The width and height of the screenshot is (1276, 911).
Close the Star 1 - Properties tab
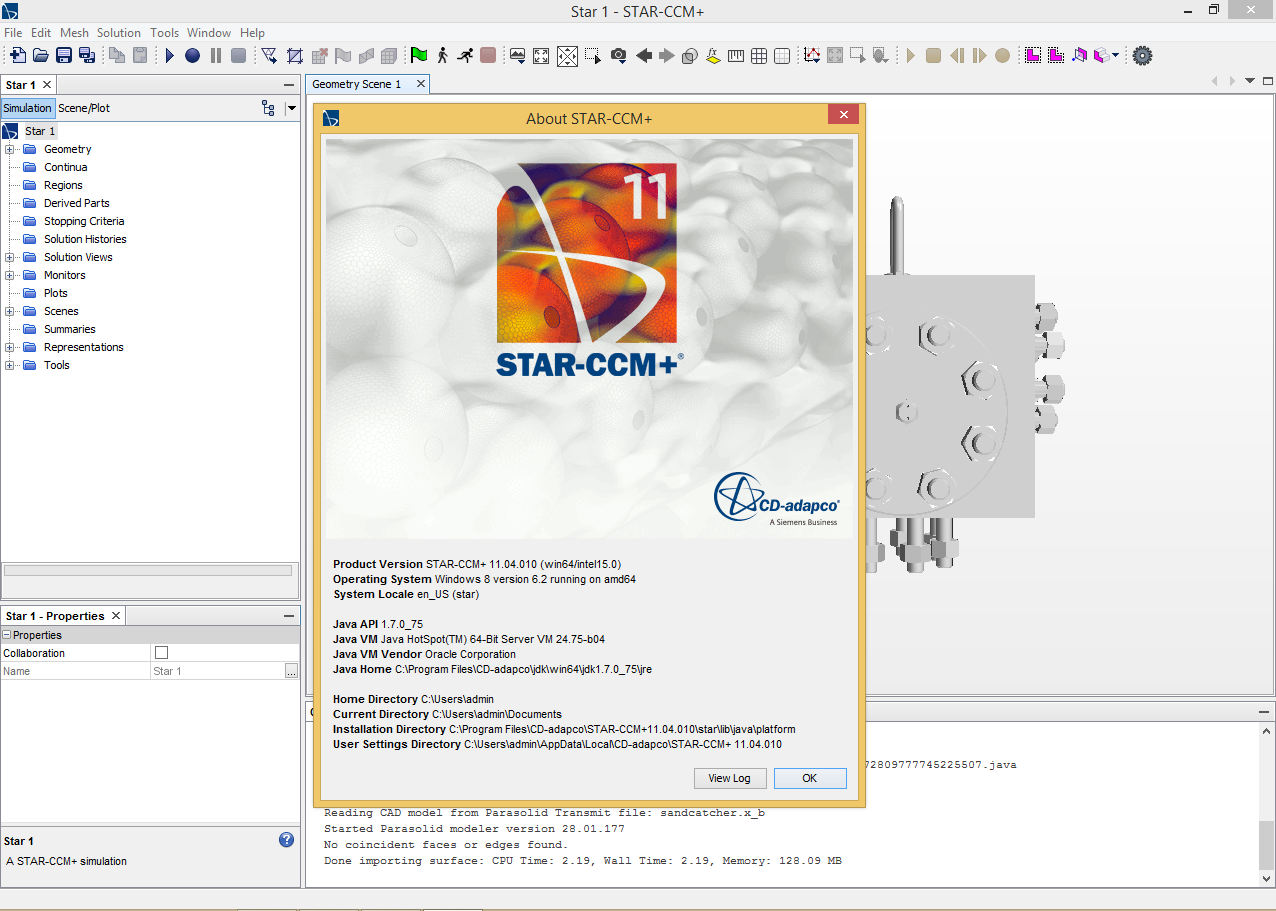pos(116,616)
